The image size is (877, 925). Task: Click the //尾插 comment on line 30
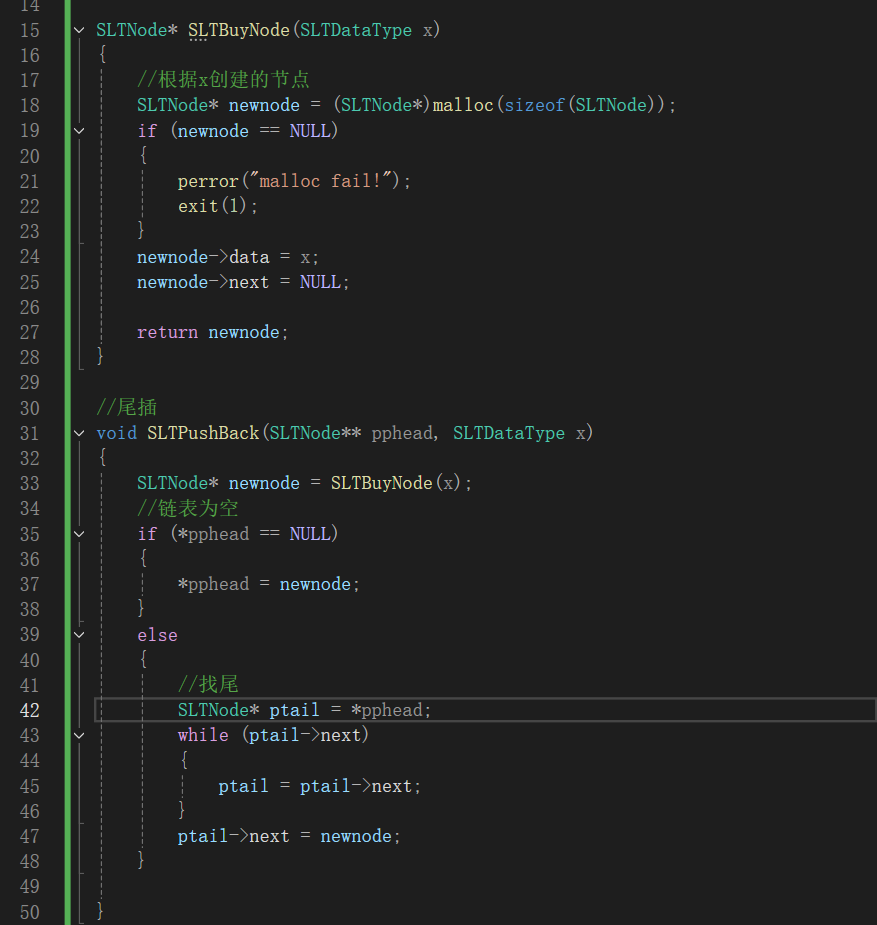[127, 407]
